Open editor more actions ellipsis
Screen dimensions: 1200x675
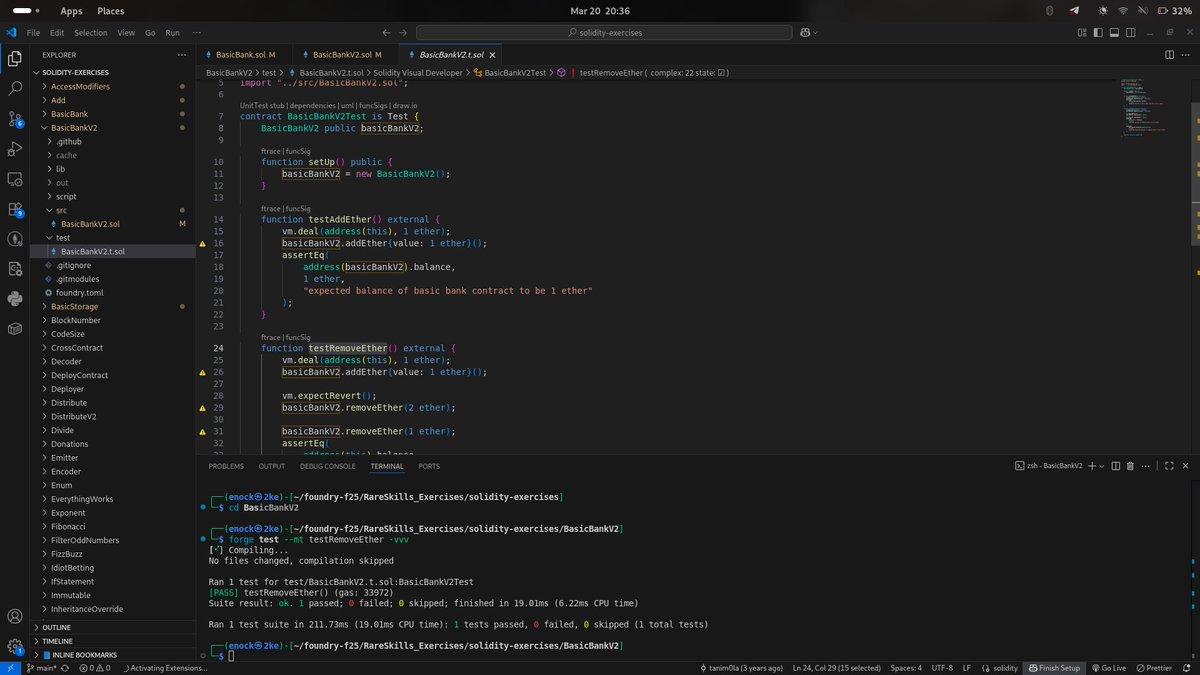(1186, 54)
